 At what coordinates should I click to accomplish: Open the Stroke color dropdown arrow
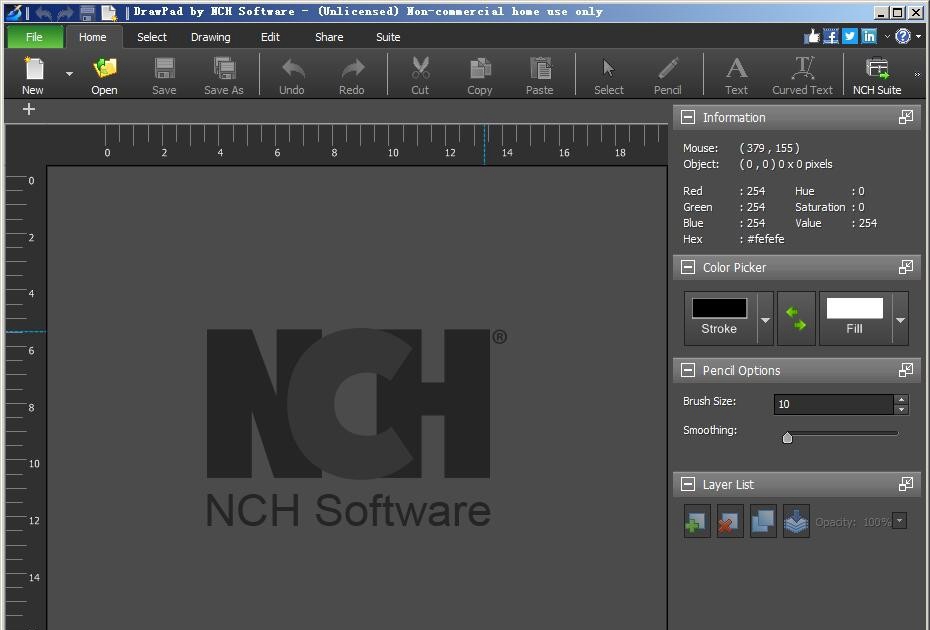765,319
